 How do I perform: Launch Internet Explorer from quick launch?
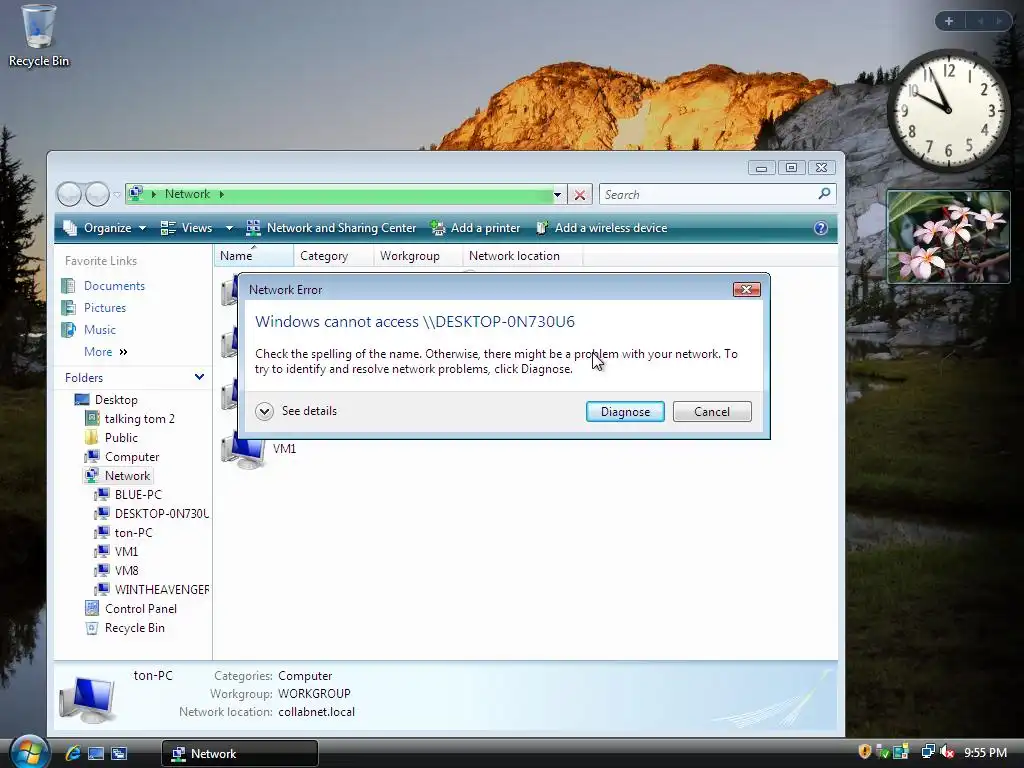(72, 753)
